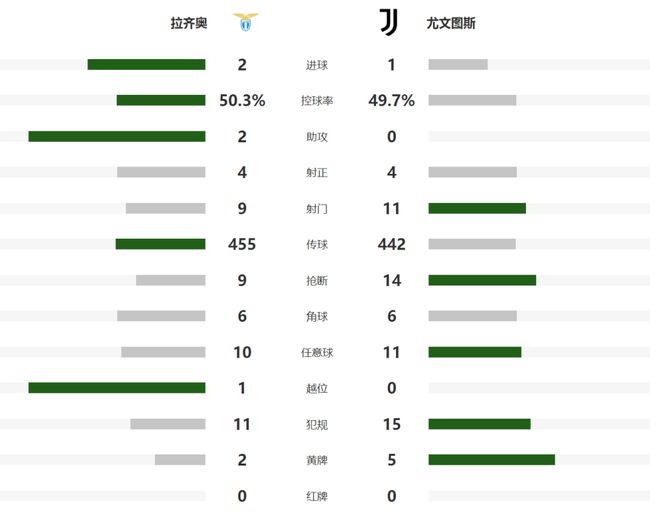Click Juventus's green 抢断 bar
Screen dimensions: 660x513
[482, 280]
